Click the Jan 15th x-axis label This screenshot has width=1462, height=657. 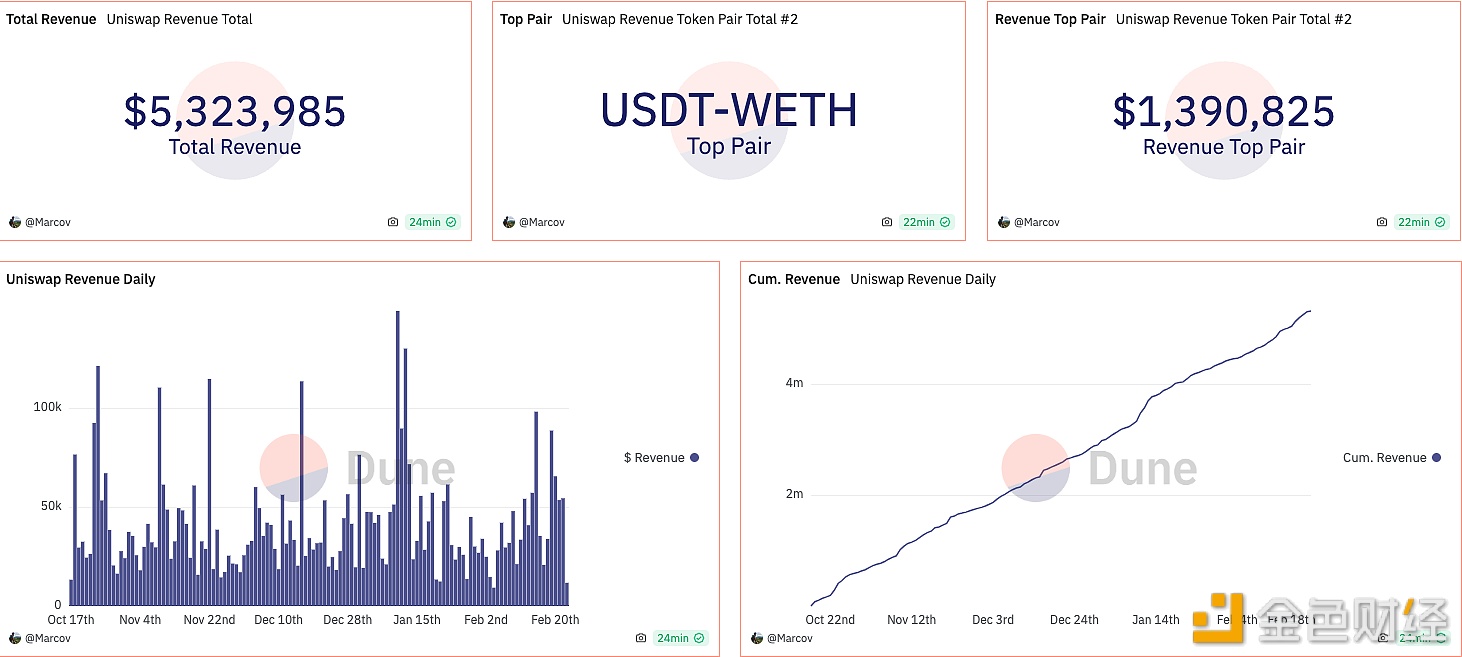[x=417, y=620]
